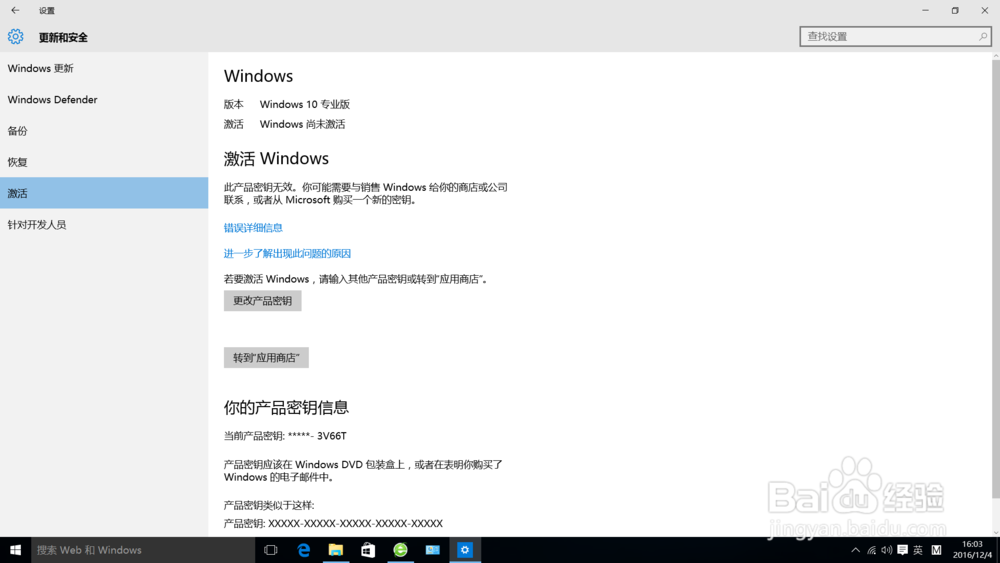The width and height of the screenshot is (1000, 563).
Task: Click the 搜索 Web 和 Windows taskbar search box
Action: (x=143, y=550)
